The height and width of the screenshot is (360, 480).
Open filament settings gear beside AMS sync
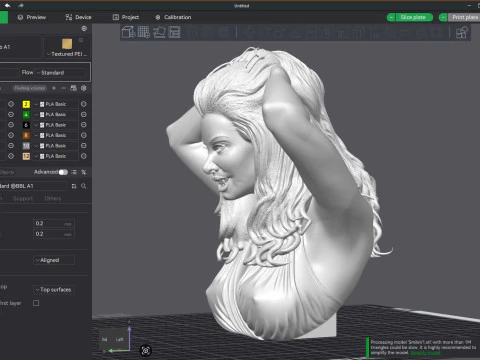(84, 88)
